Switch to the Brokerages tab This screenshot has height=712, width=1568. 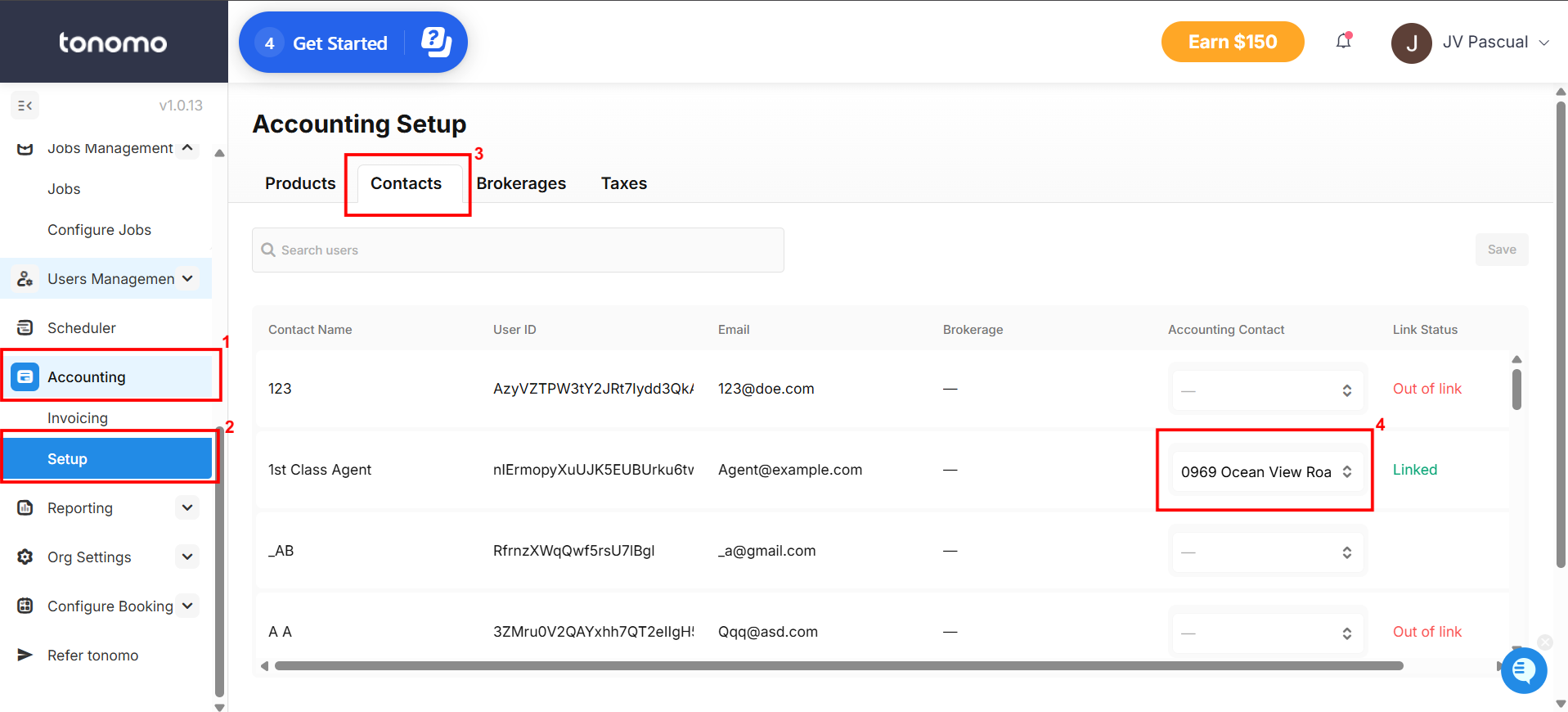click(x=521, y=183)
